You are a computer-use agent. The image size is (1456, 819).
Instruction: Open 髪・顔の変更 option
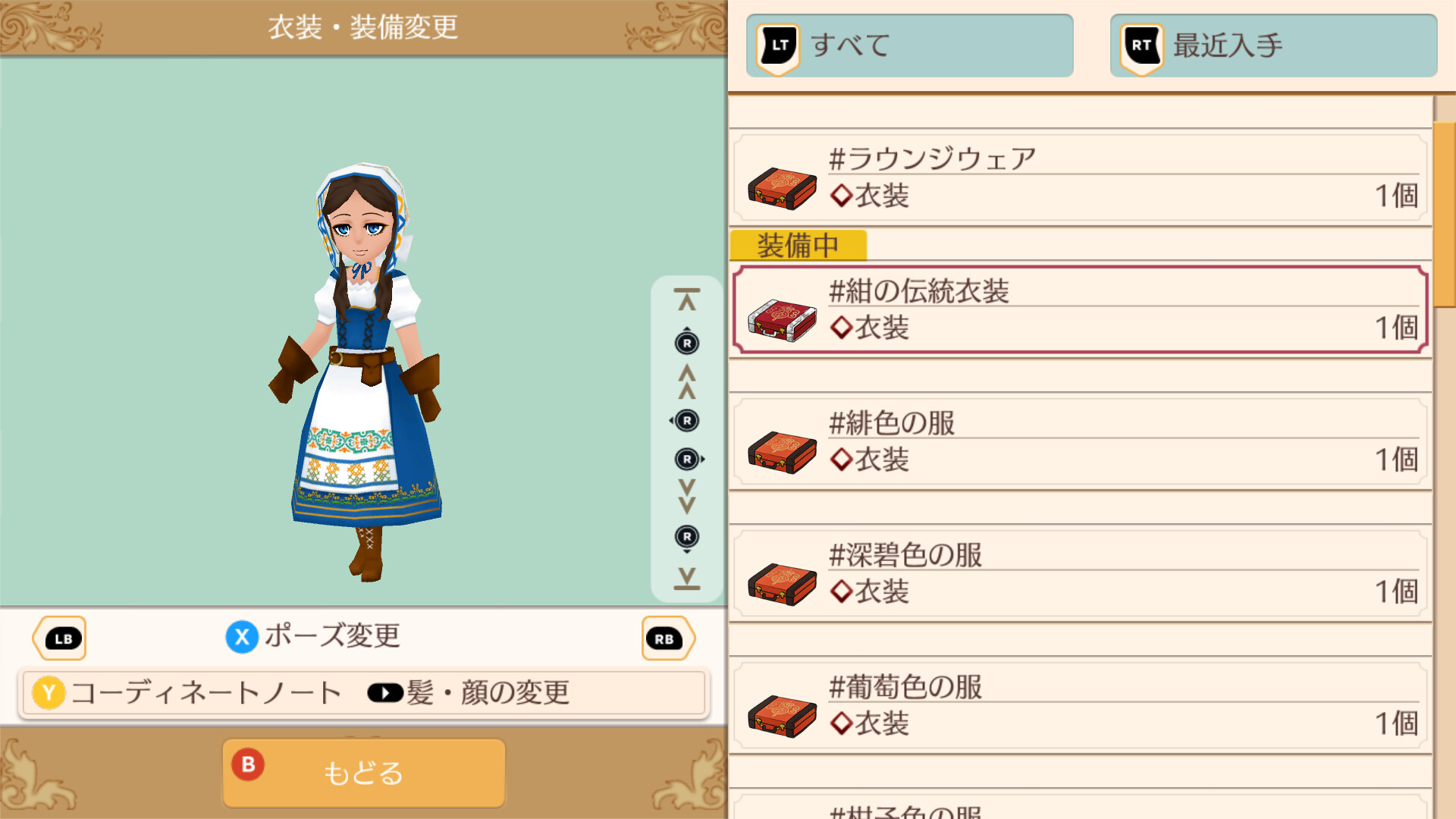(x=469, y=693)
